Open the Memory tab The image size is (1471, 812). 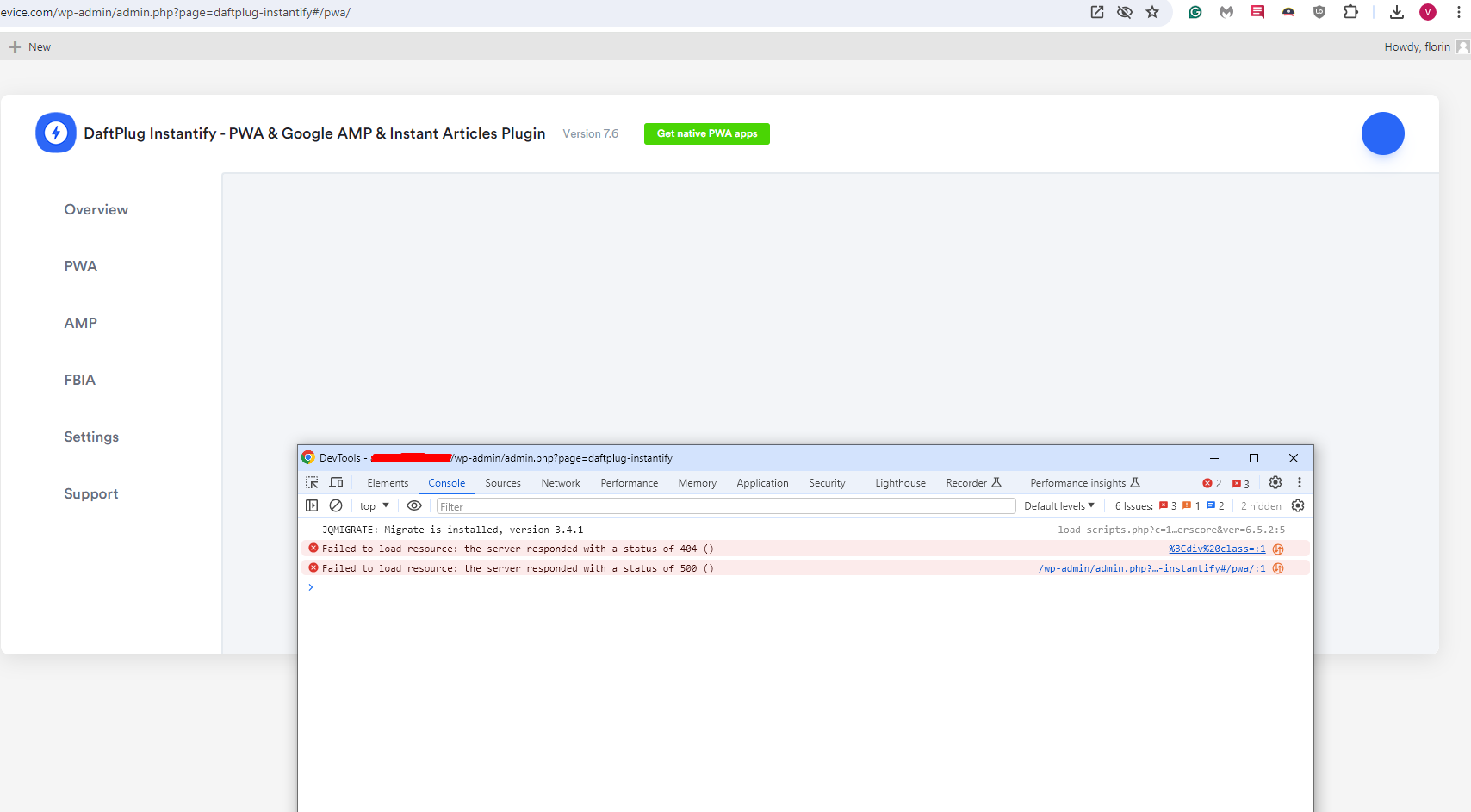pyautogui.click(x=698, y=483)
